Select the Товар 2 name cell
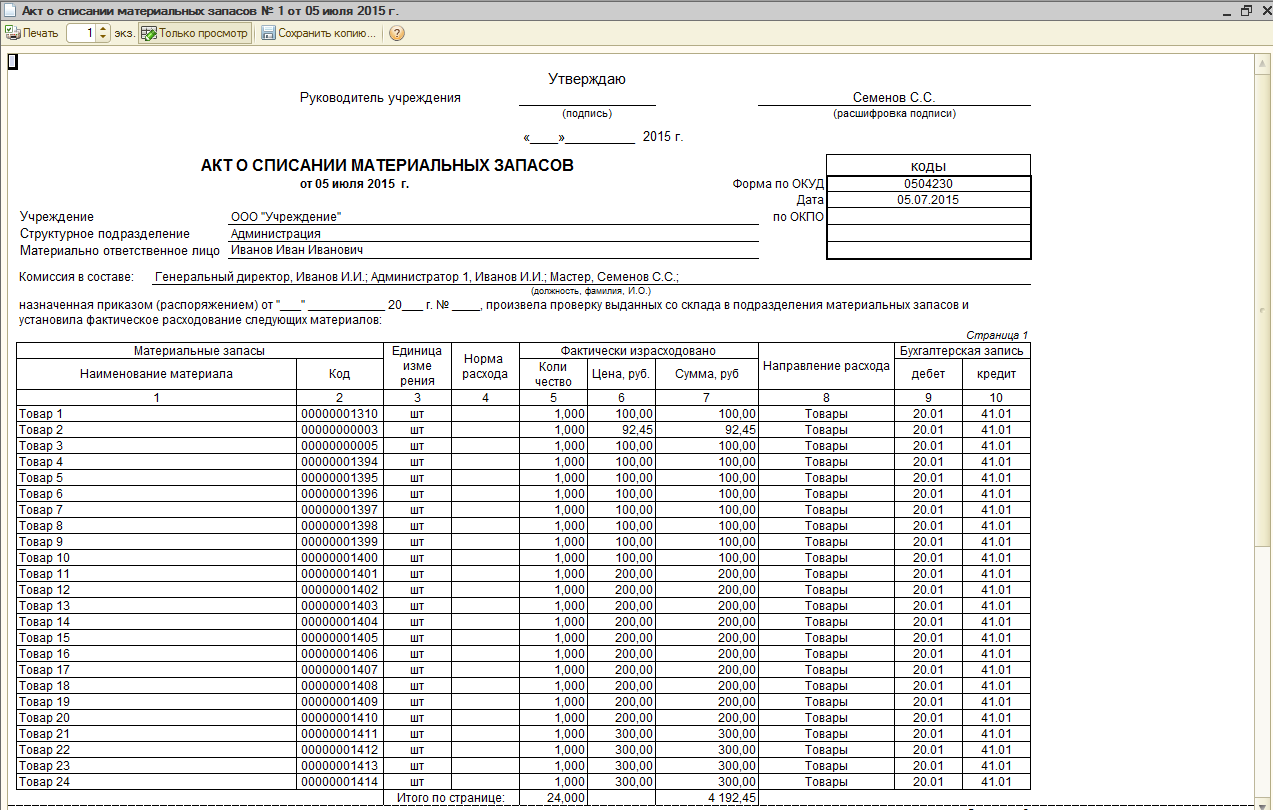This screenshot has width=1273, height=810. (x=157, y=430)
